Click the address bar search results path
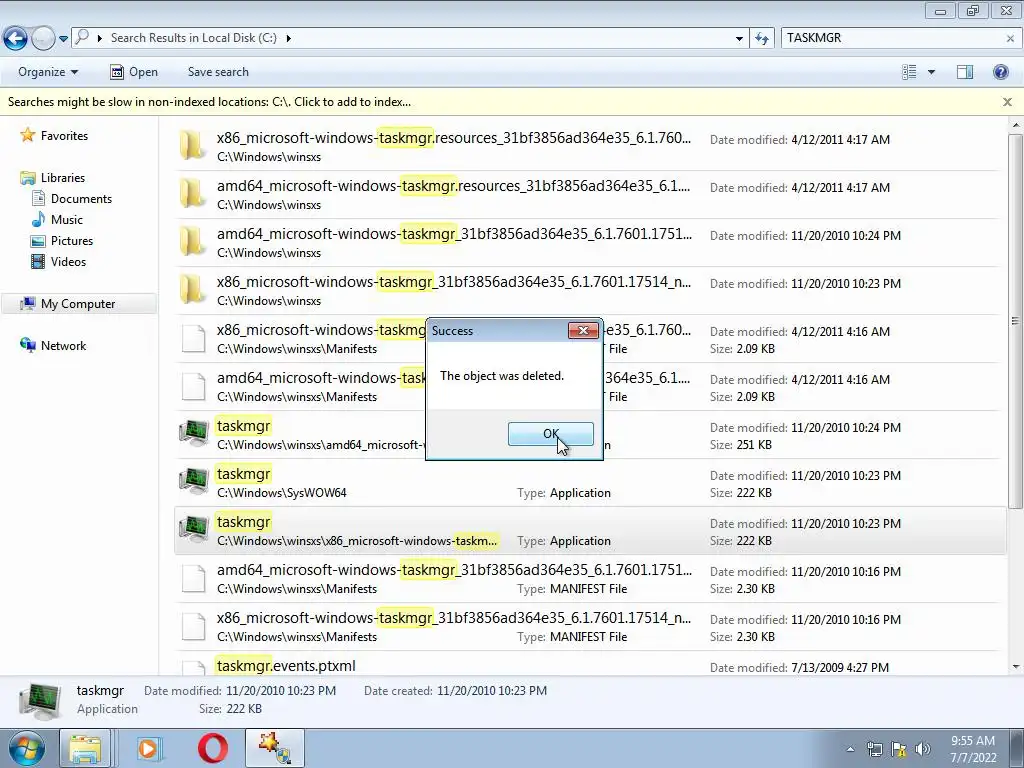The height and width of the screenshot is (768, 1024). pyautogui.click(x=193, y=38)
